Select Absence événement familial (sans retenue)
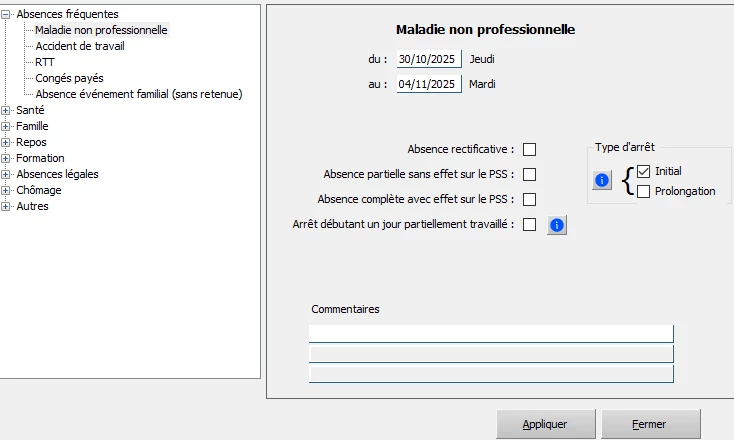The width and height of the screenshot is (734, 440). click(x=139, y=94)
